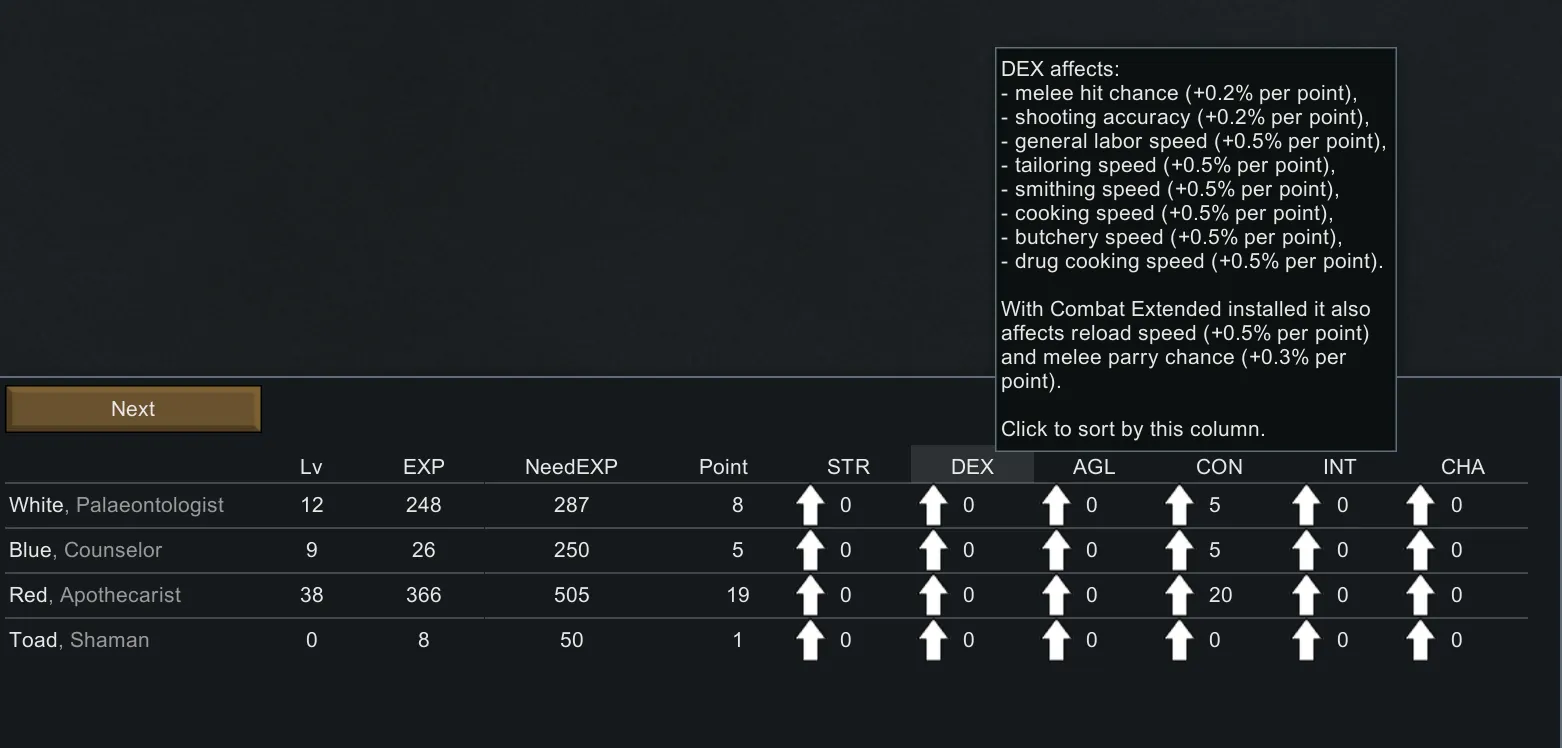The width and height of the screenshot is (1562, 748).
Task: Raise Toad's CHA using the arrow
Action: click(x=1420, y=641)
